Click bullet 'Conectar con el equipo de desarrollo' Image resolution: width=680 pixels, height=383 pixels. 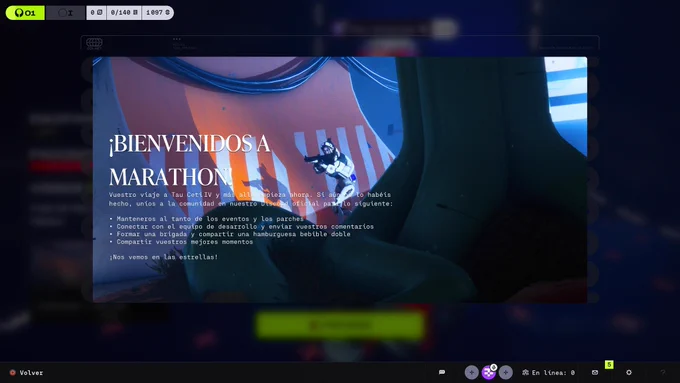click(245, 226)
